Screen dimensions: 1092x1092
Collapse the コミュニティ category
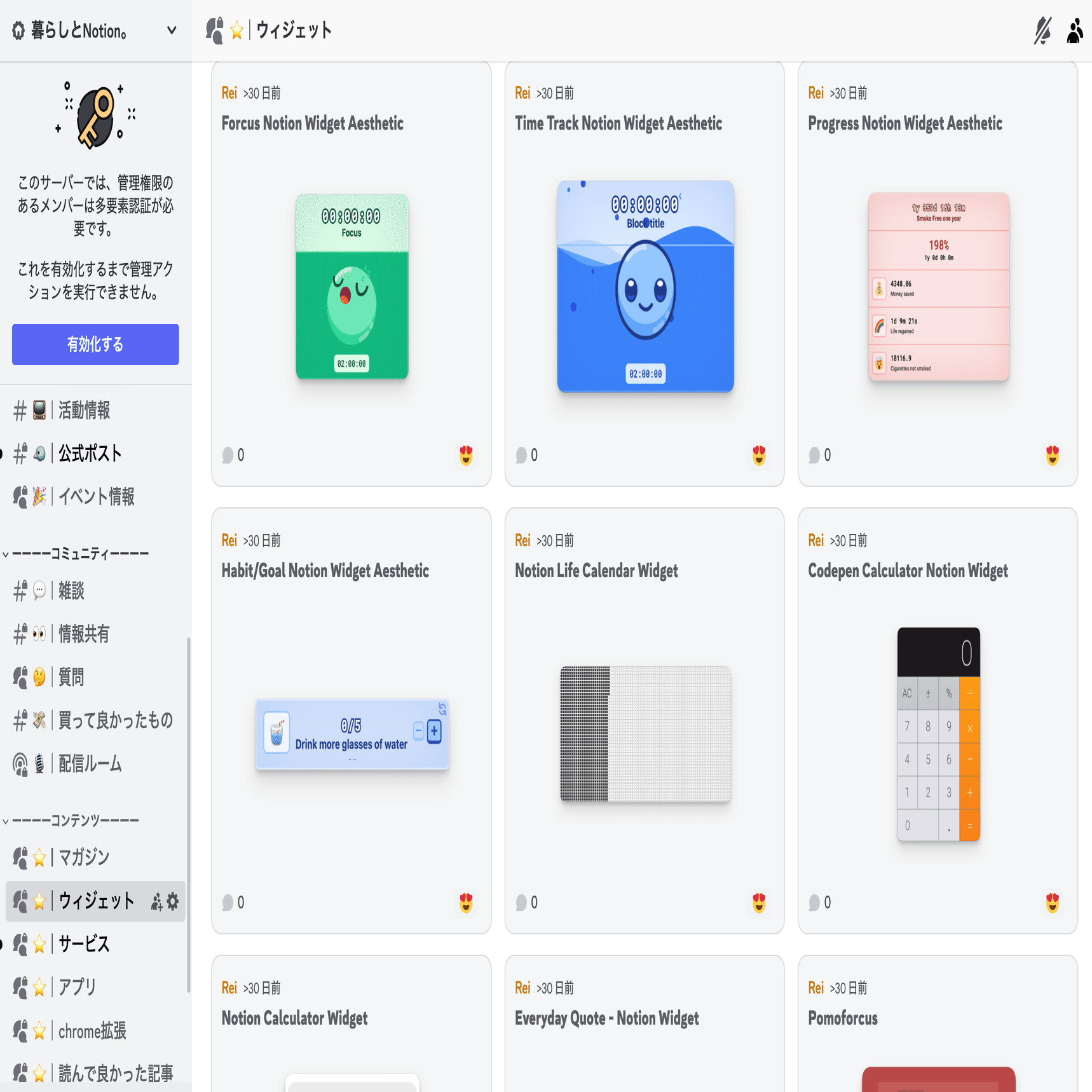coord(76,554)
